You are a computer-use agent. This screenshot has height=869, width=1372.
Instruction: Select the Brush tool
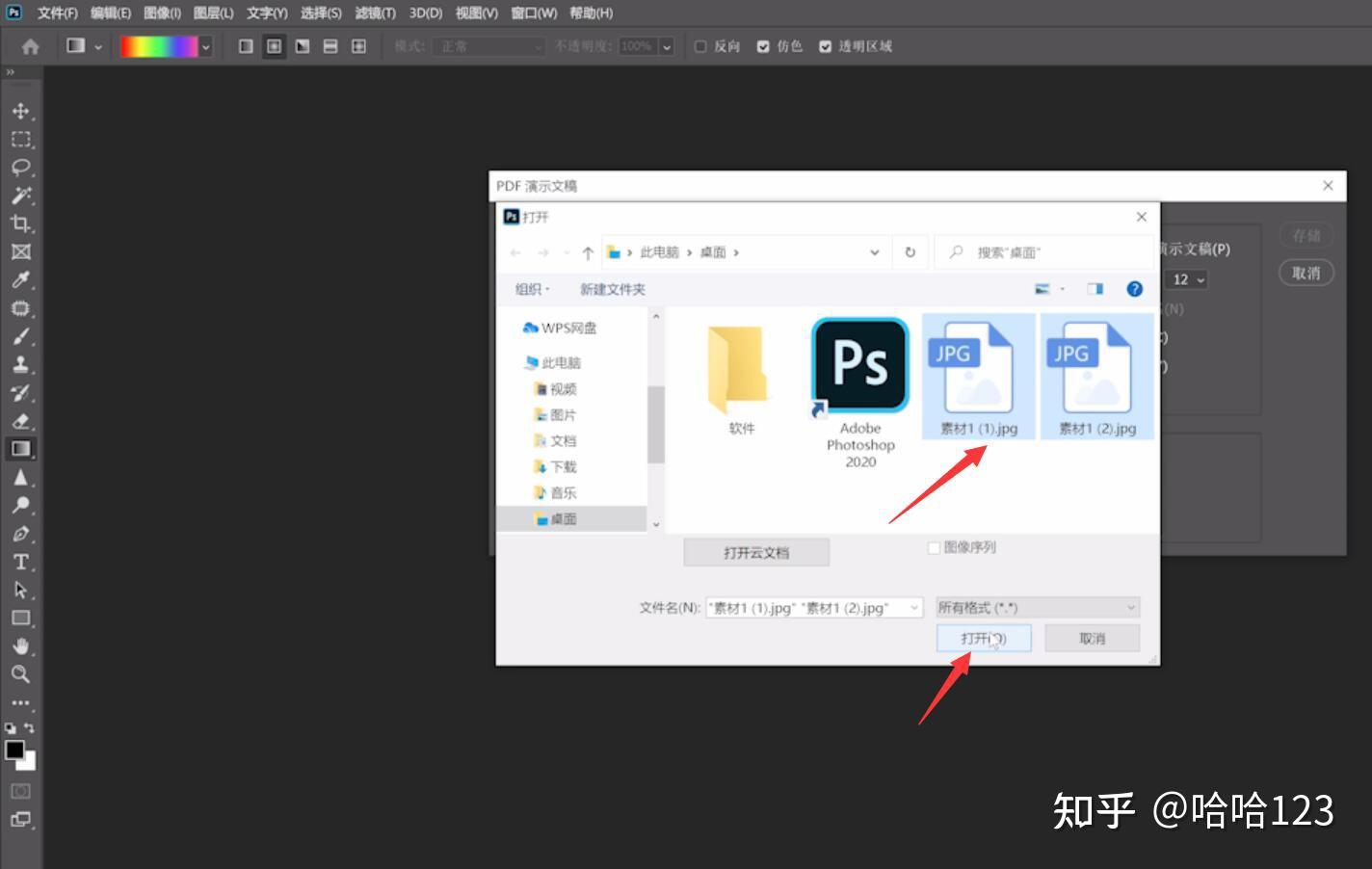pyautogui.click(x=20, y=336)
